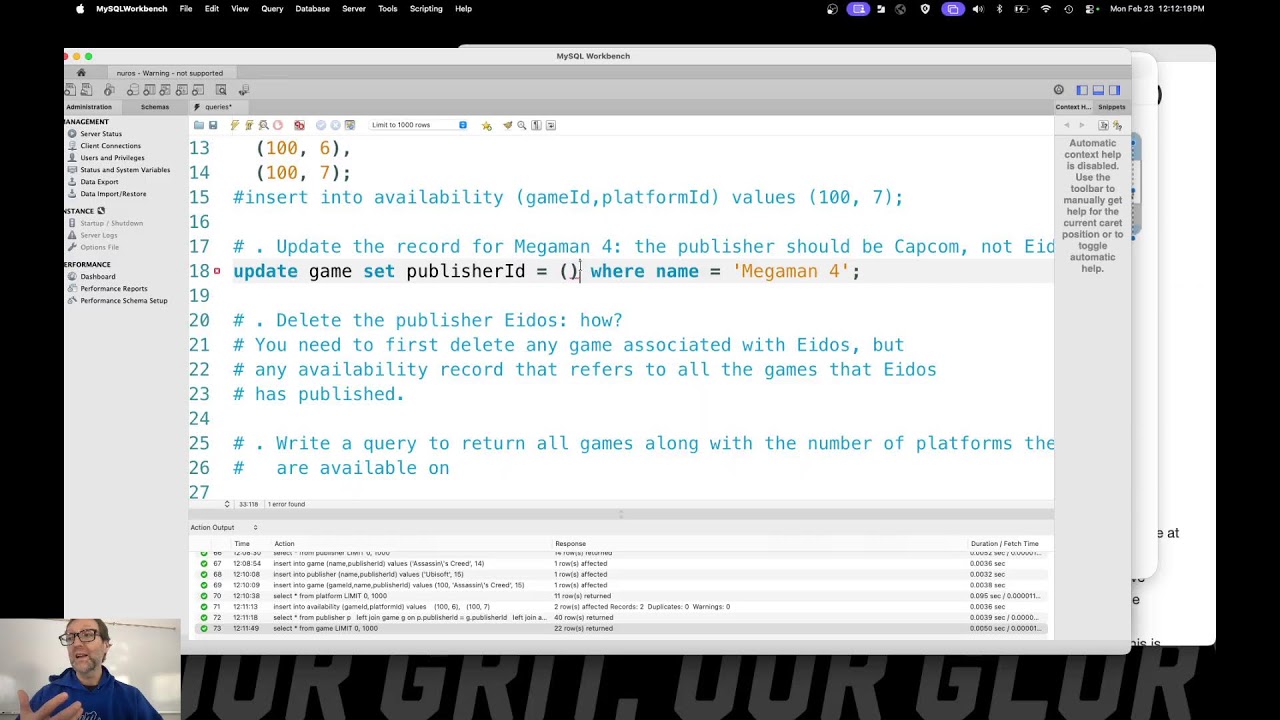Viewport: 1280px width, 720px height.
Task: Run Explain on the current statement
Action: pos(264,125)
